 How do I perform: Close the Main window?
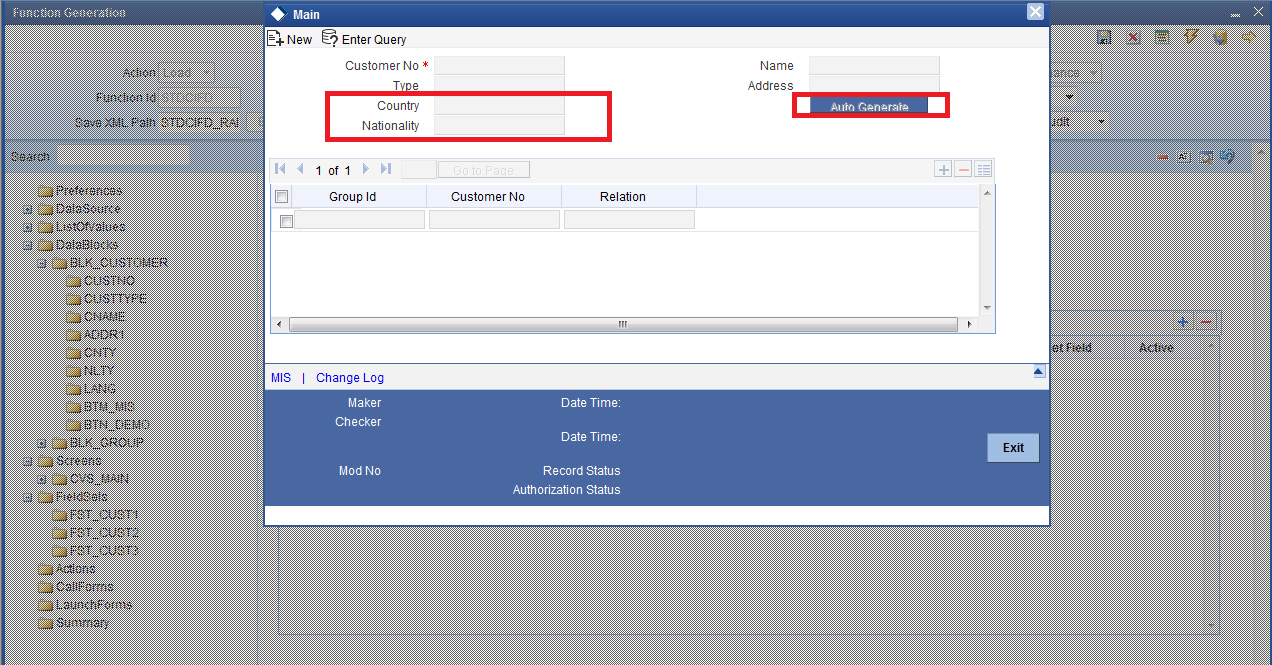(x=1036, y=11)
